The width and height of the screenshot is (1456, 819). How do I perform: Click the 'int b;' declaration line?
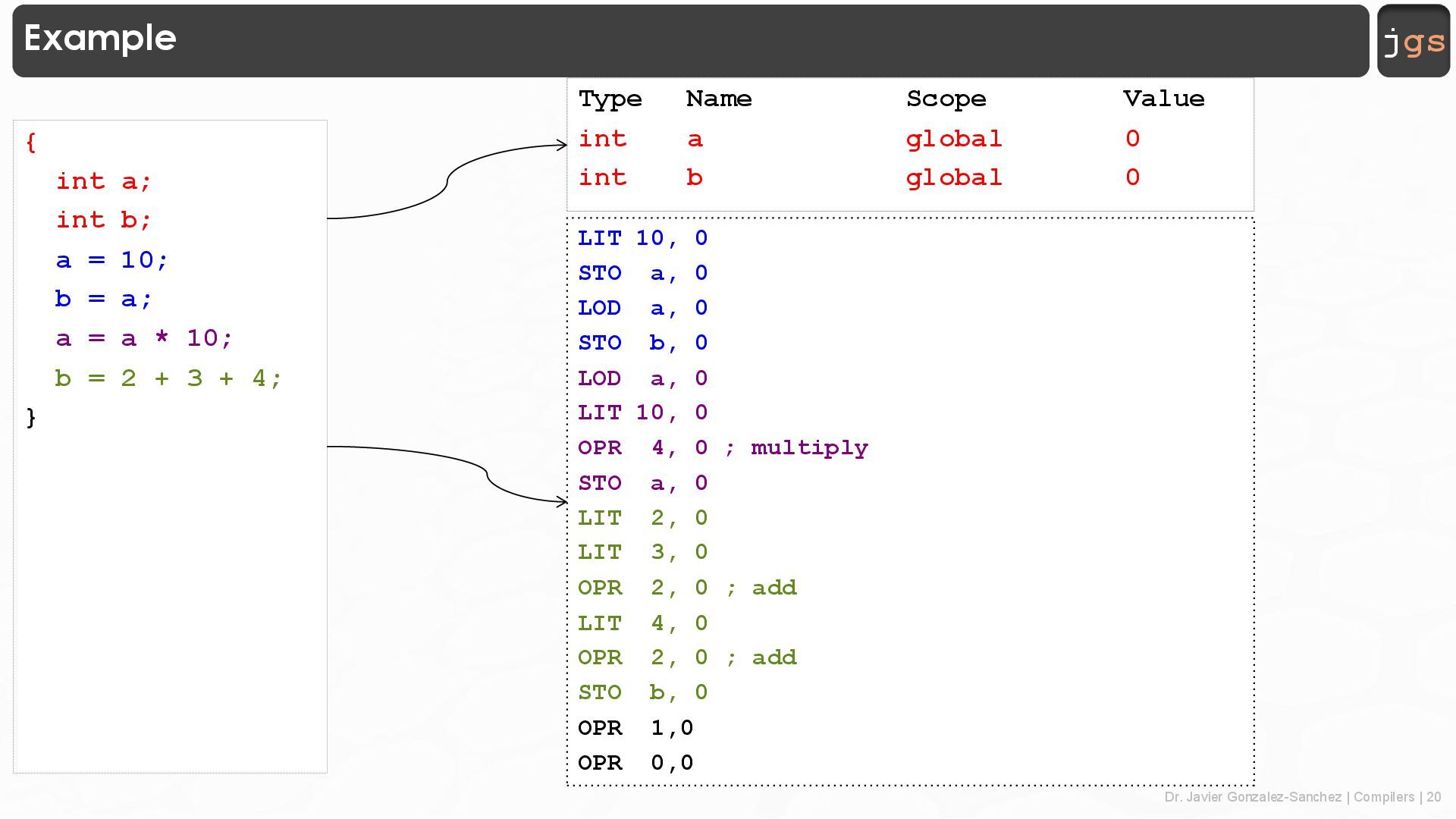tap(104, 220)
